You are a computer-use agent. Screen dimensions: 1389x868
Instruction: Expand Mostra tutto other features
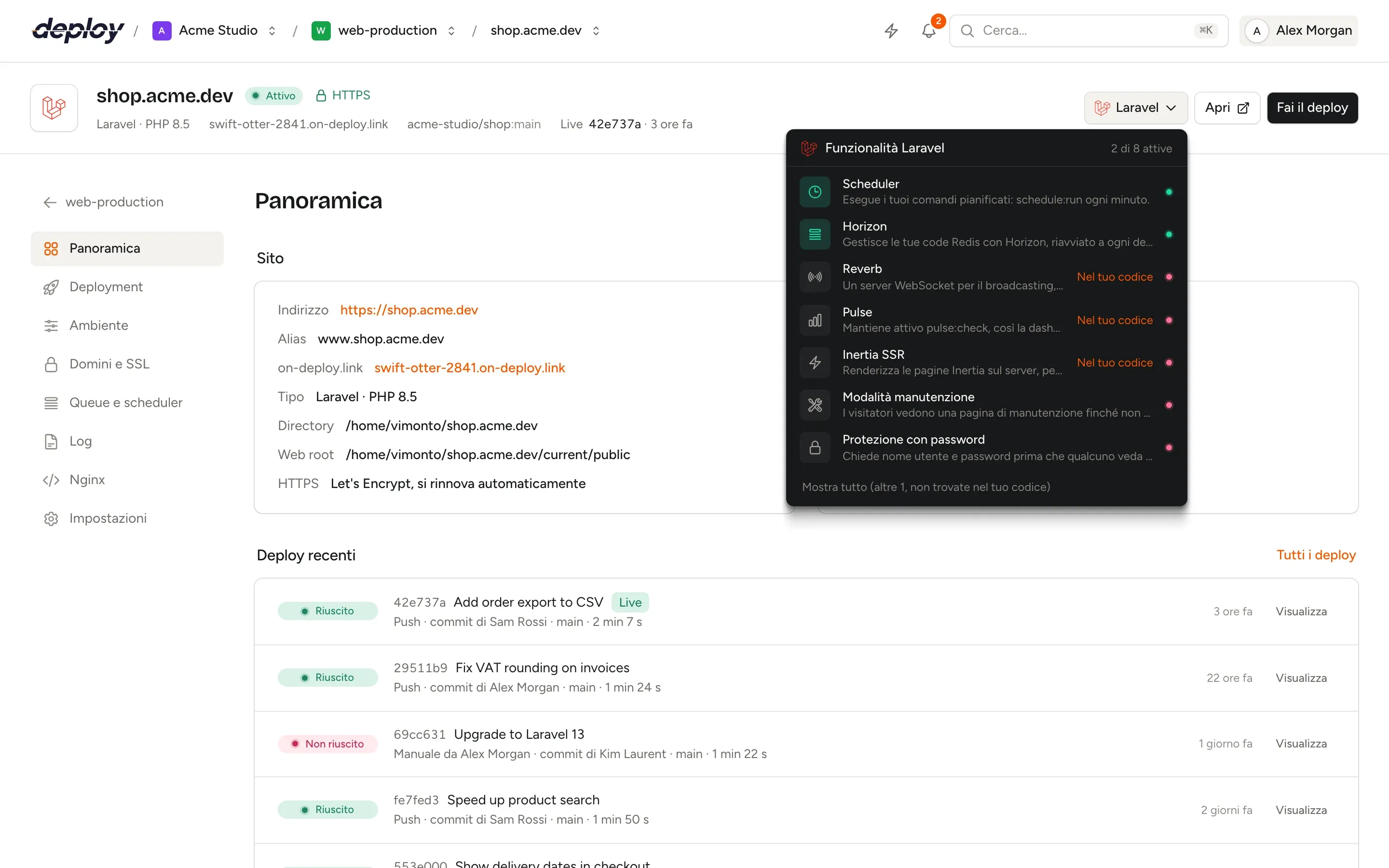coord(926,487)
